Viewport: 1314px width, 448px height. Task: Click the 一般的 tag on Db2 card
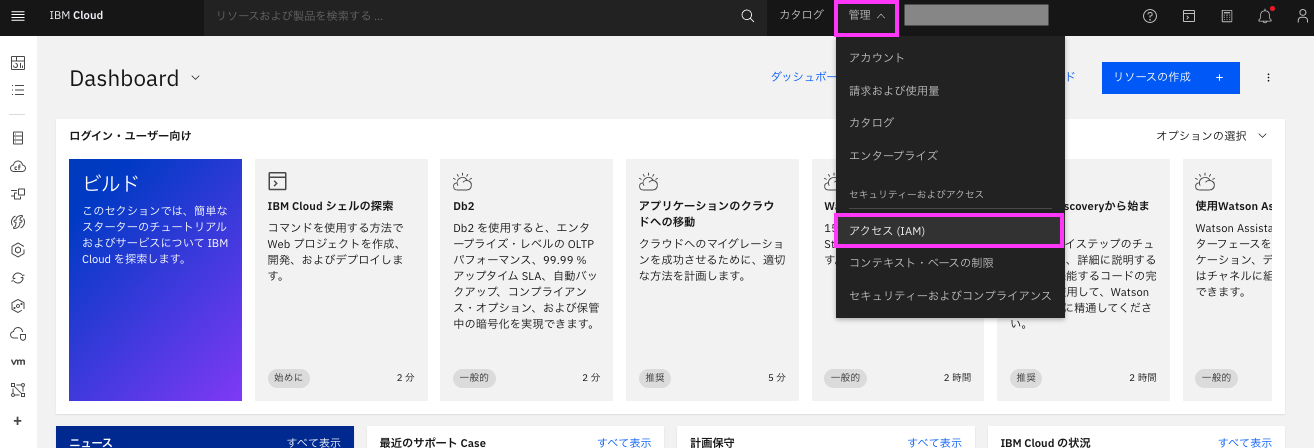pos(473,378)
